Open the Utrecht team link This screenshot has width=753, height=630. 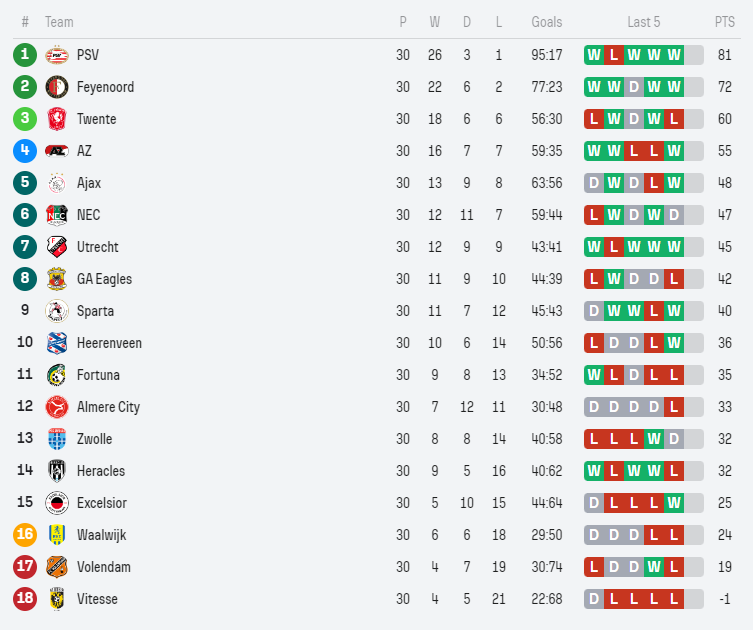point(97,247)
